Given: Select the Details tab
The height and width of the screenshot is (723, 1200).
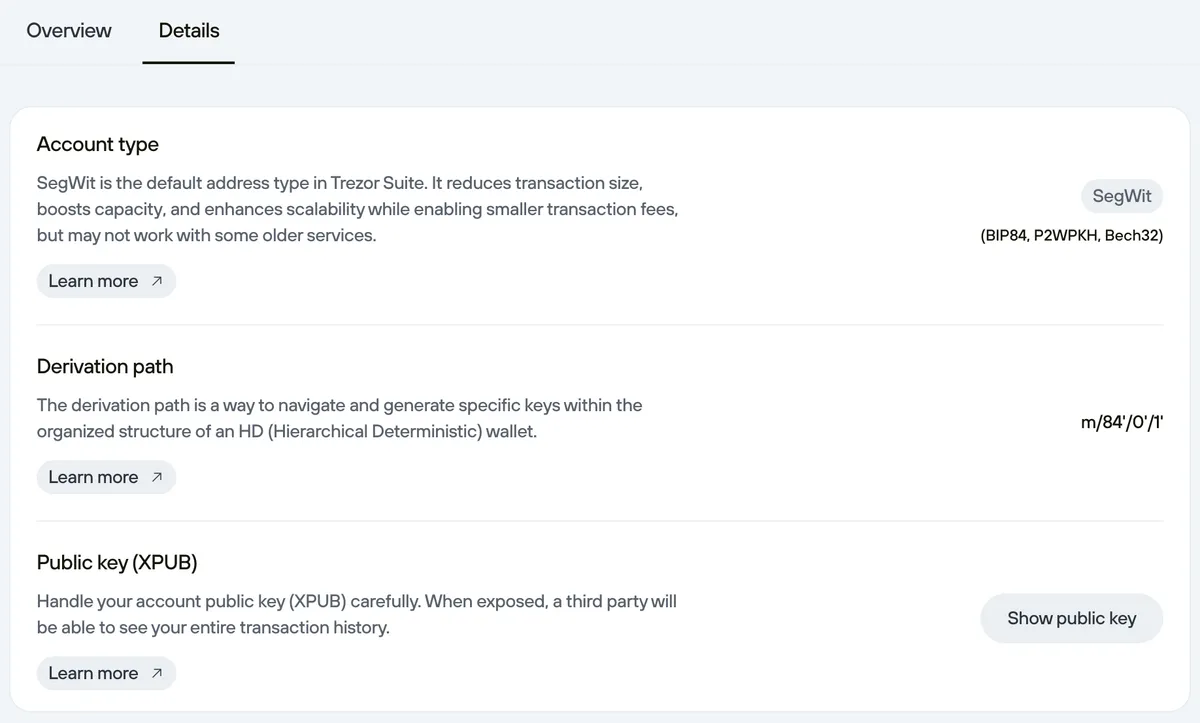Looking at the screenshot, I should click(188, 31).
